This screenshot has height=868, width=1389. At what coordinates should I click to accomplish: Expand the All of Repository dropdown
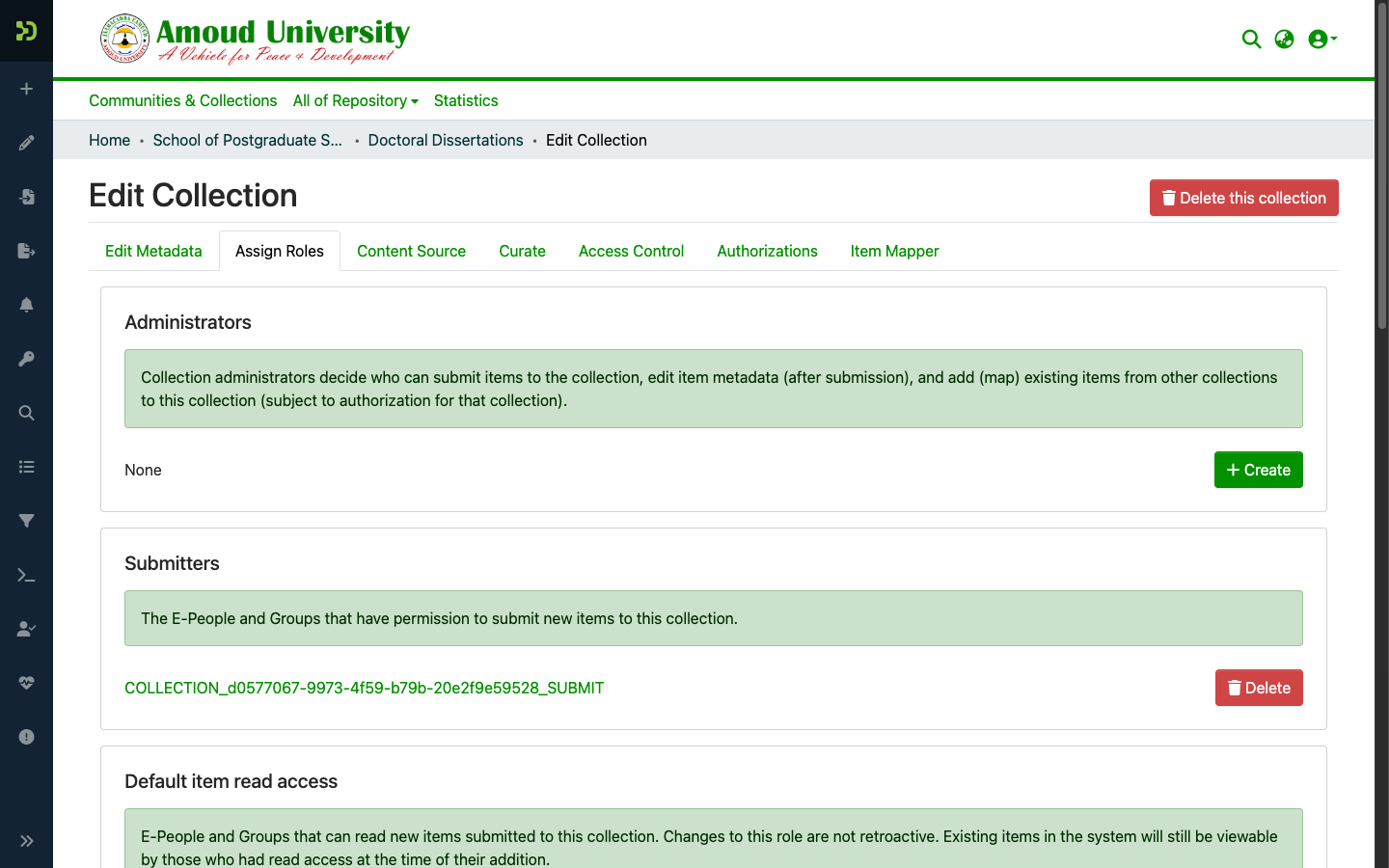[x=355, y=100]
